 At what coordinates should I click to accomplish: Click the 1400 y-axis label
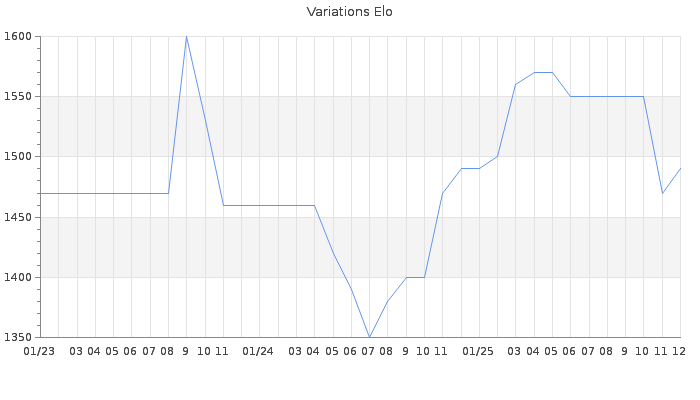click(18, 277)
